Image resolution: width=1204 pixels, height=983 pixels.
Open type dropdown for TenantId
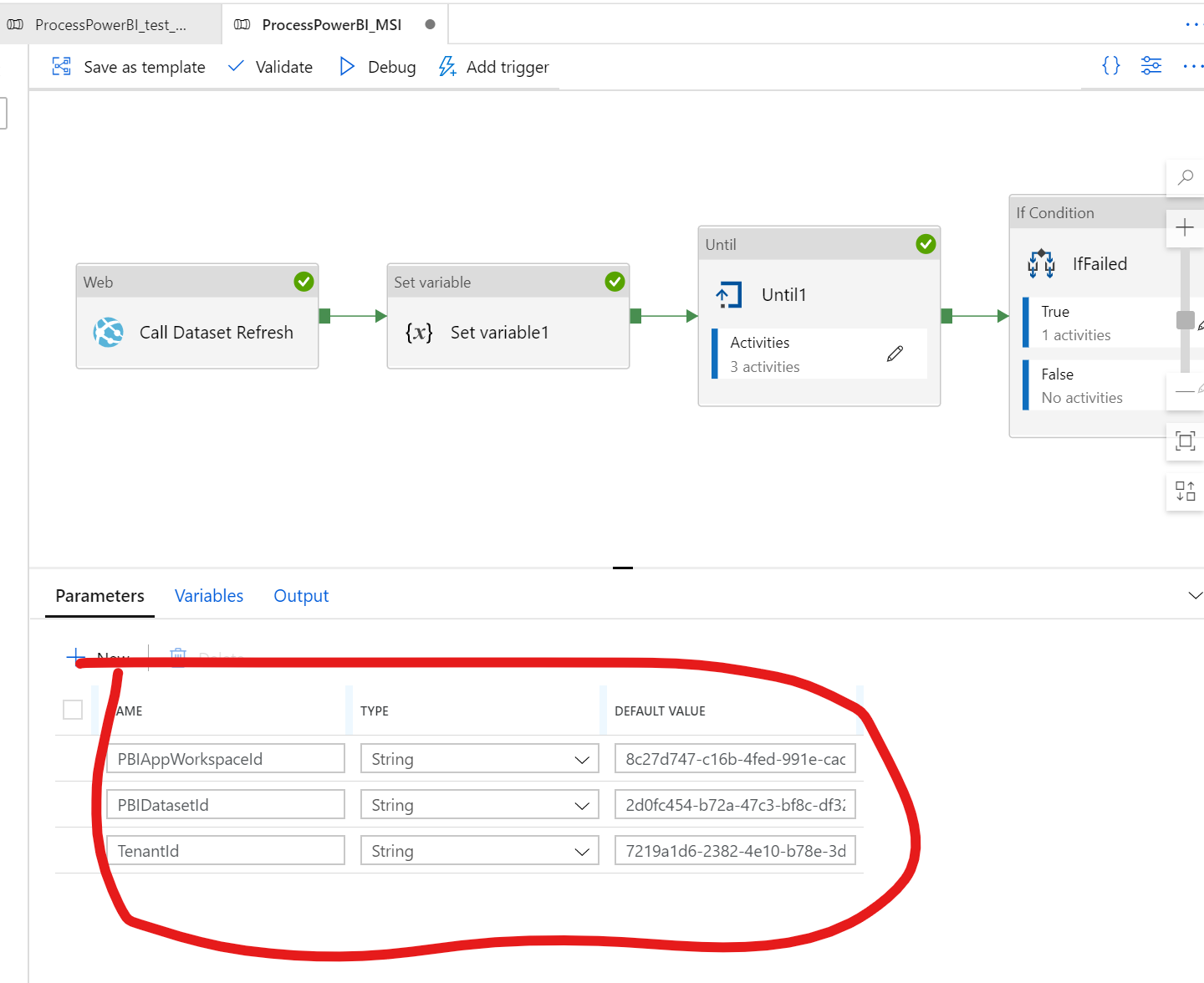[480, 850]
